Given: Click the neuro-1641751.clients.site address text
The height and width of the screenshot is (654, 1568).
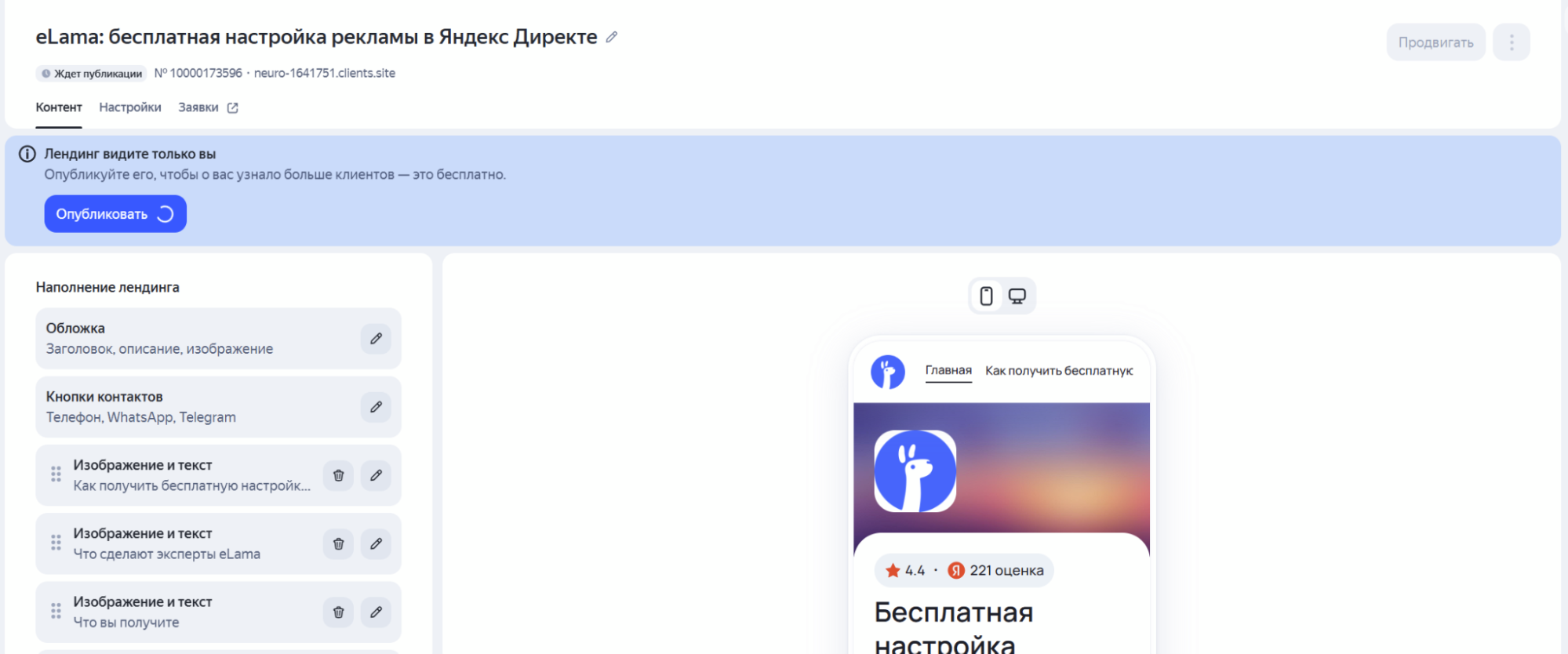Looking at the screenshot, I should pos(325,73).
